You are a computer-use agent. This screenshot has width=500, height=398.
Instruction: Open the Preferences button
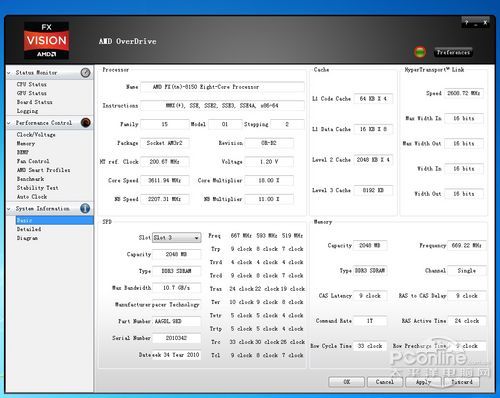pos(453,52)
